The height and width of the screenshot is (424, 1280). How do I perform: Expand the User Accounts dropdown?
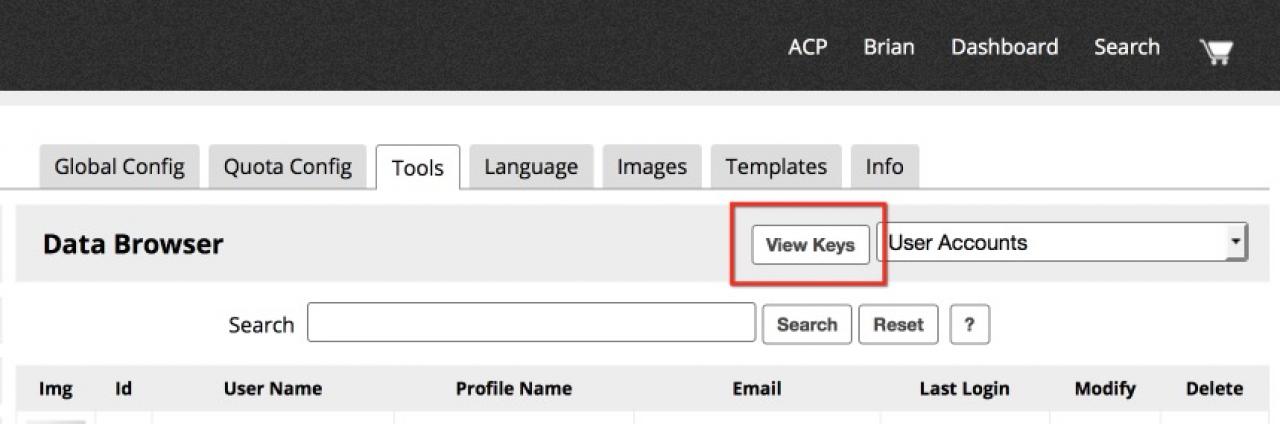(x=1062, y=243)
